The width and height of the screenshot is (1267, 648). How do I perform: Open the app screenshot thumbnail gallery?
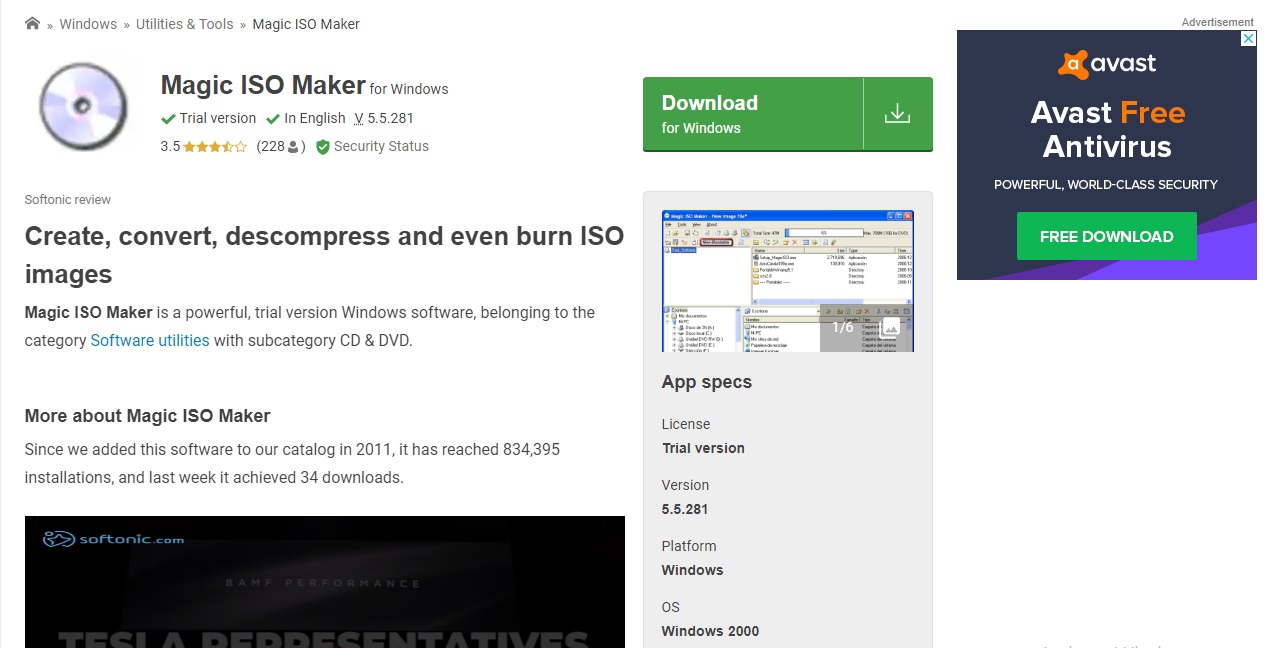[788, 281]
